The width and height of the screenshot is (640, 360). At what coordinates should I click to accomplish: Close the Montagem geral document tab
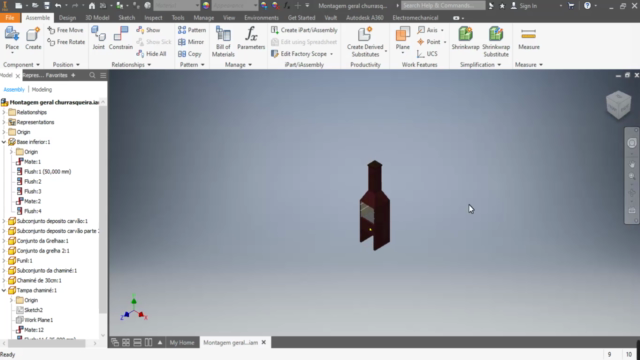coord(264,342)
